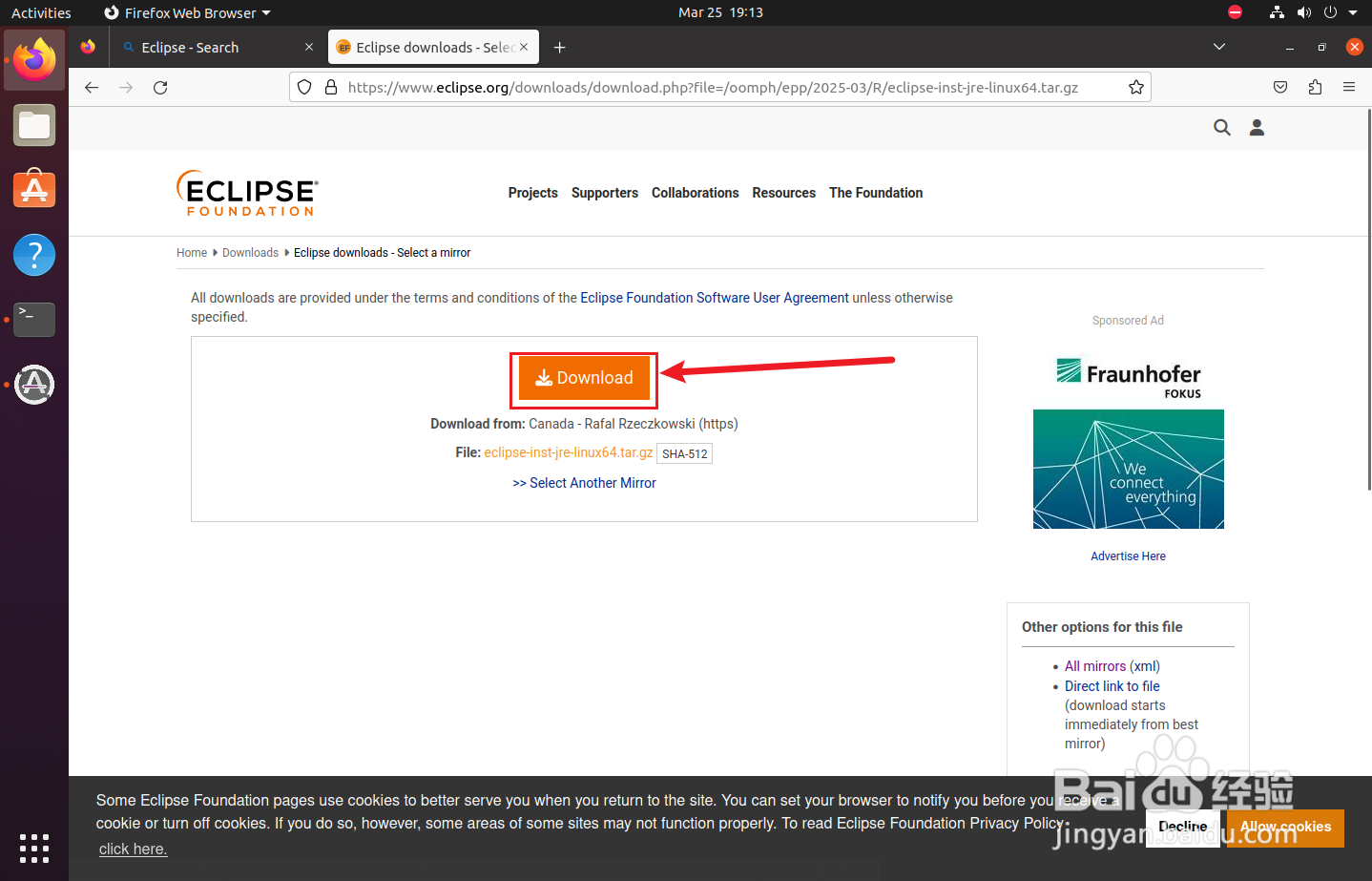Open Firefox View pinned tab
1372x881 pixels.
pyautogui.click(x=88, y=47)
